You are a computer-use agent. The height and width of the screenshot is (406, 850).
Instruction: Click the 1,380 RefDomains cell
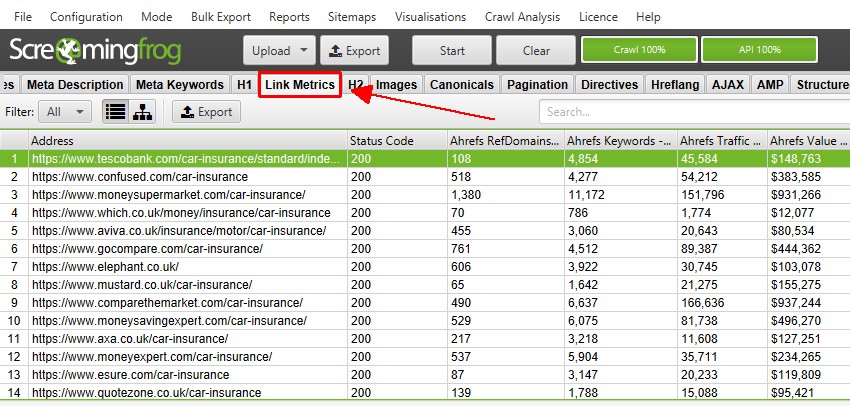click(x=505, y=195)
